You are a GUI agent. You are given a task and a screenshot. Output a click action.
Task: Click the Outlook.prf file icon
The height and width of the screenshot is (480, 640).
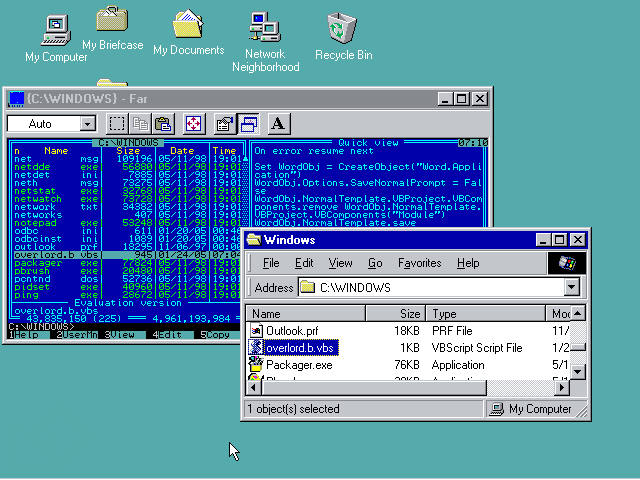pyautogui.click(x=256, y=330)
